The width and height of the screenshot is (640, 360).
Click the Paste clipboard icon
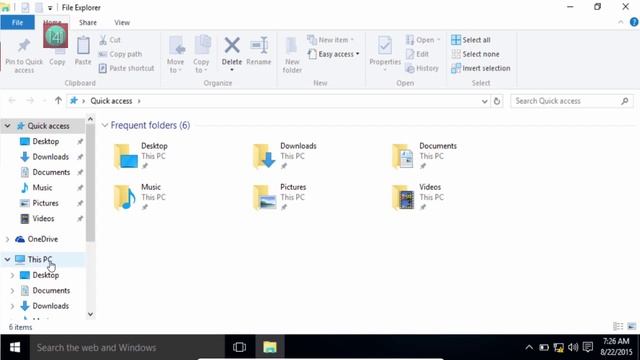click(83, 45)
